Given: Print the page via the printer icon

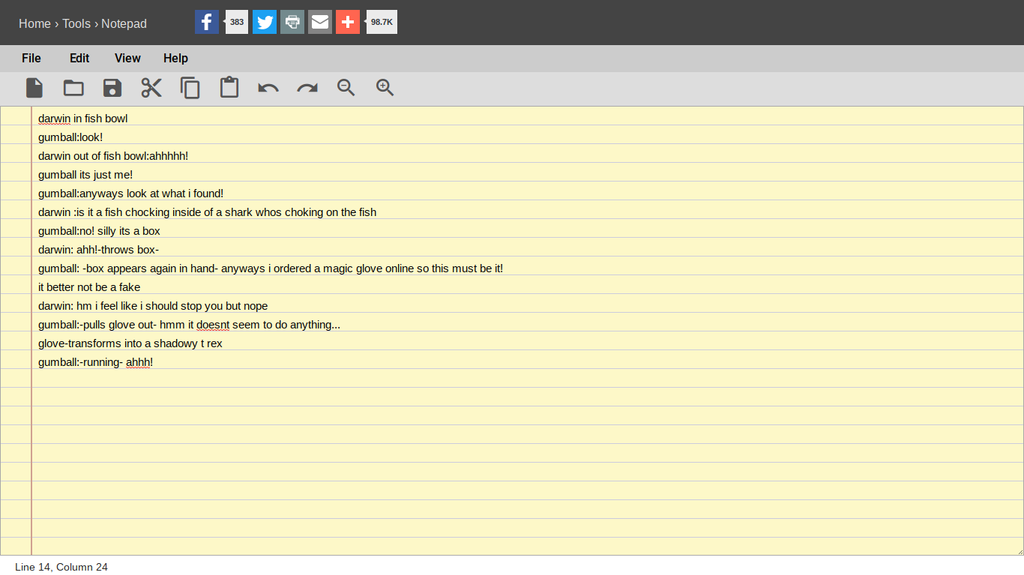Looking at the screenshot, I should (x=292, y=22).
